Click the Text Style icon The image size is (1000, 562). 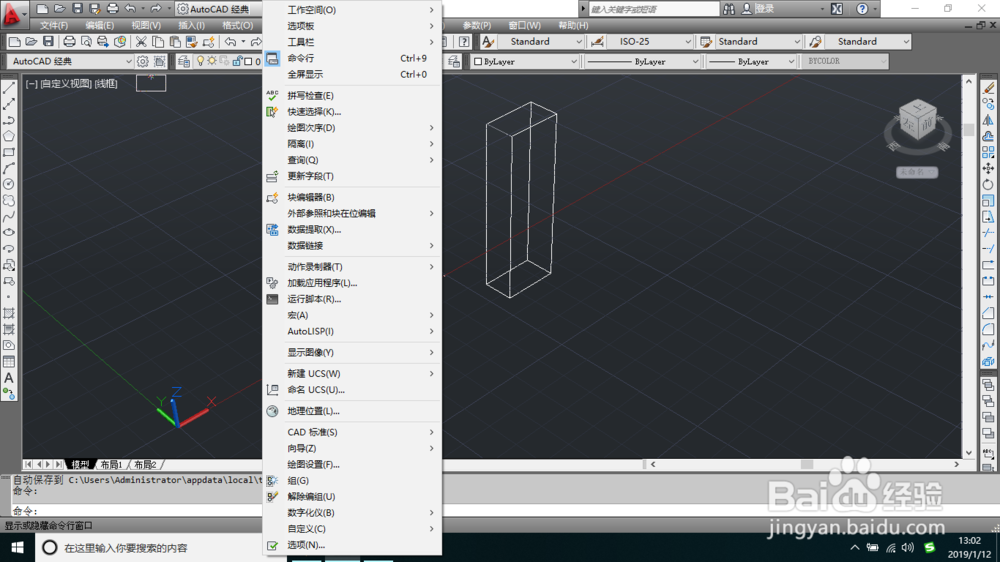point(488,42)
